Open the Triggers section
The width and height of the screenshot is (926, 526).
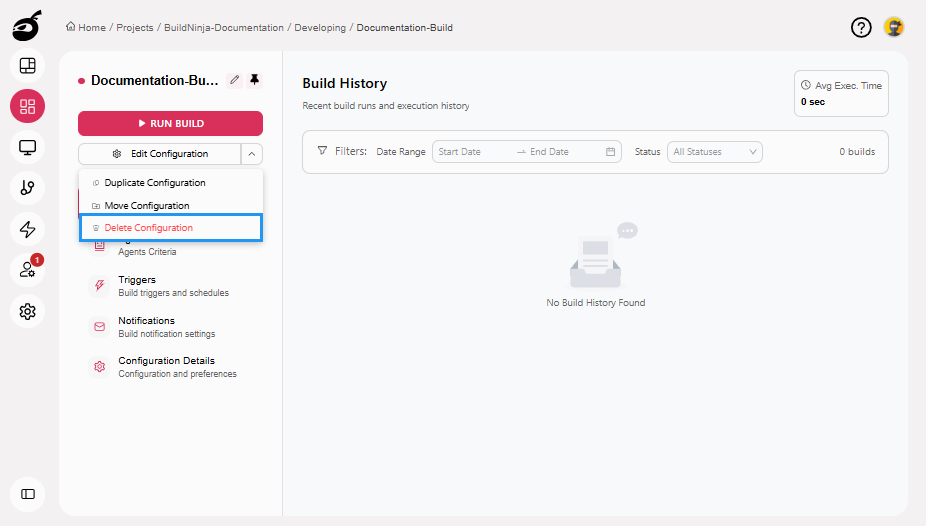[x=171, y=286]
